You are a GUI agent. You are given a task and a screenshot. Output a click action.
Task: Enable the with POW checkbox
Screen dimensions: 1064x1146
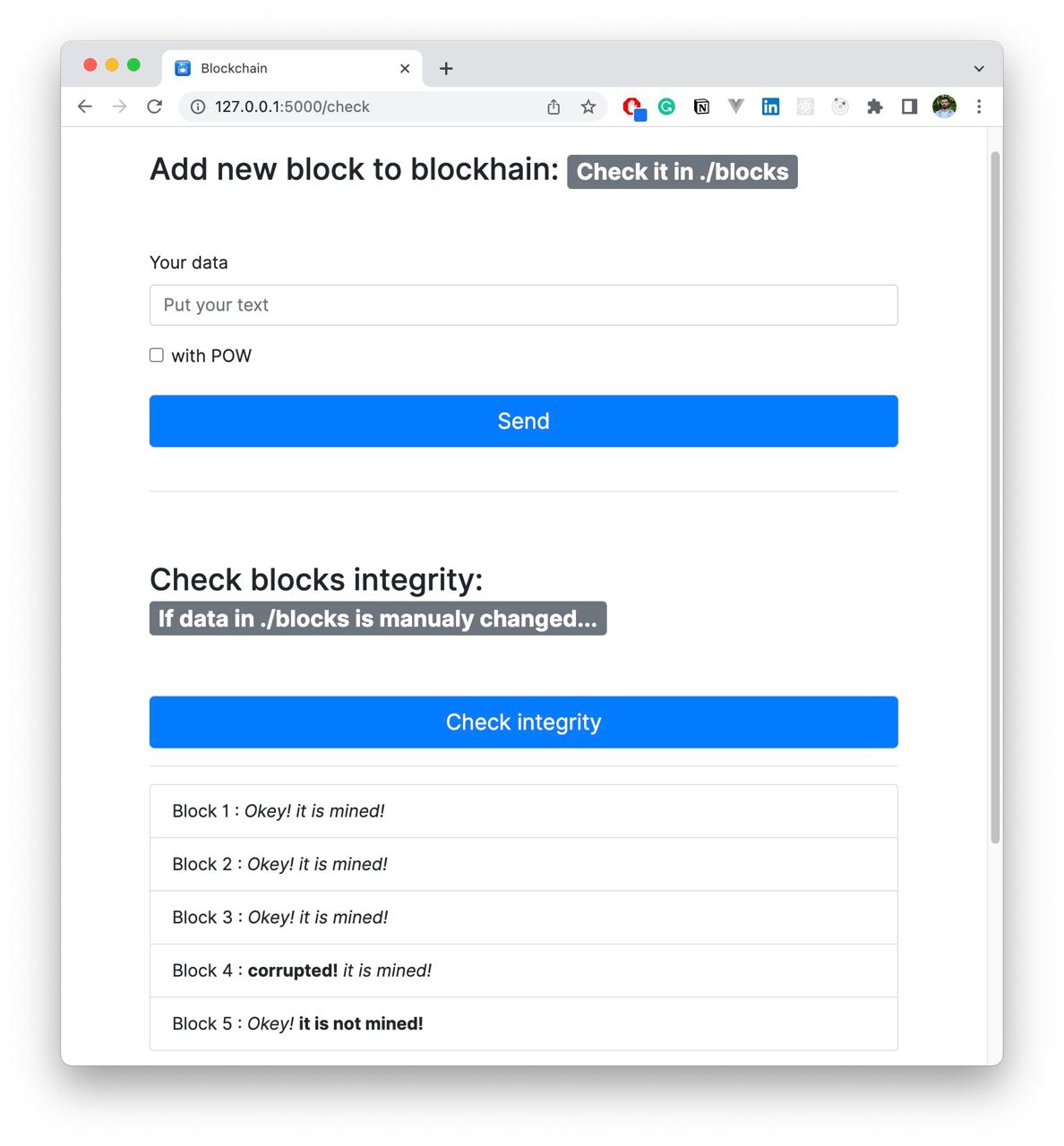point(157,355)
